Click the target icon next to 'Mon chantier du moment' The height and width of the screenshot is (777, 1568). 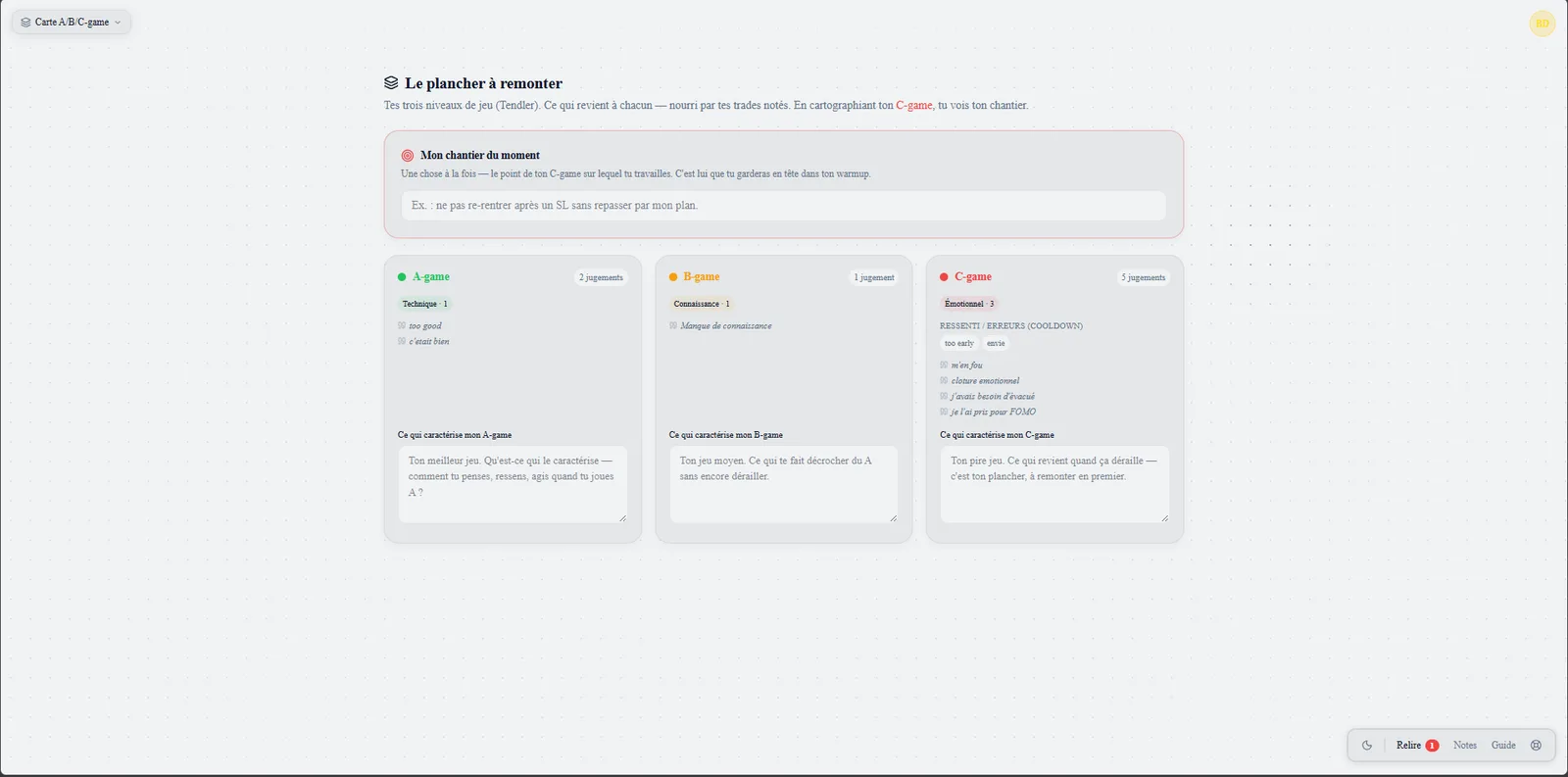(408, 155)
